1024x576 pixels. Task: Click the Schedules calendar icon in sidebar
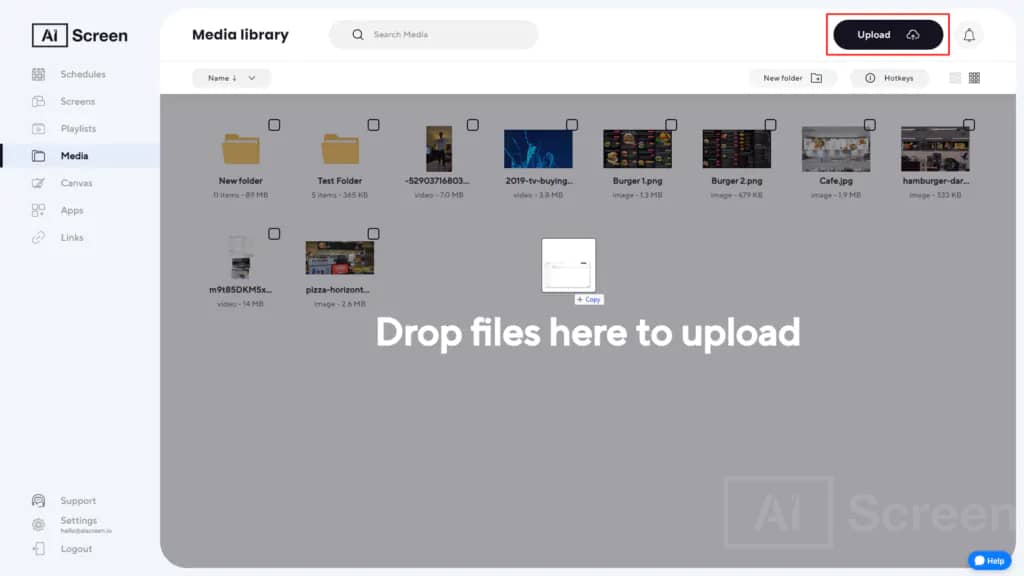(x=39, y=74)
